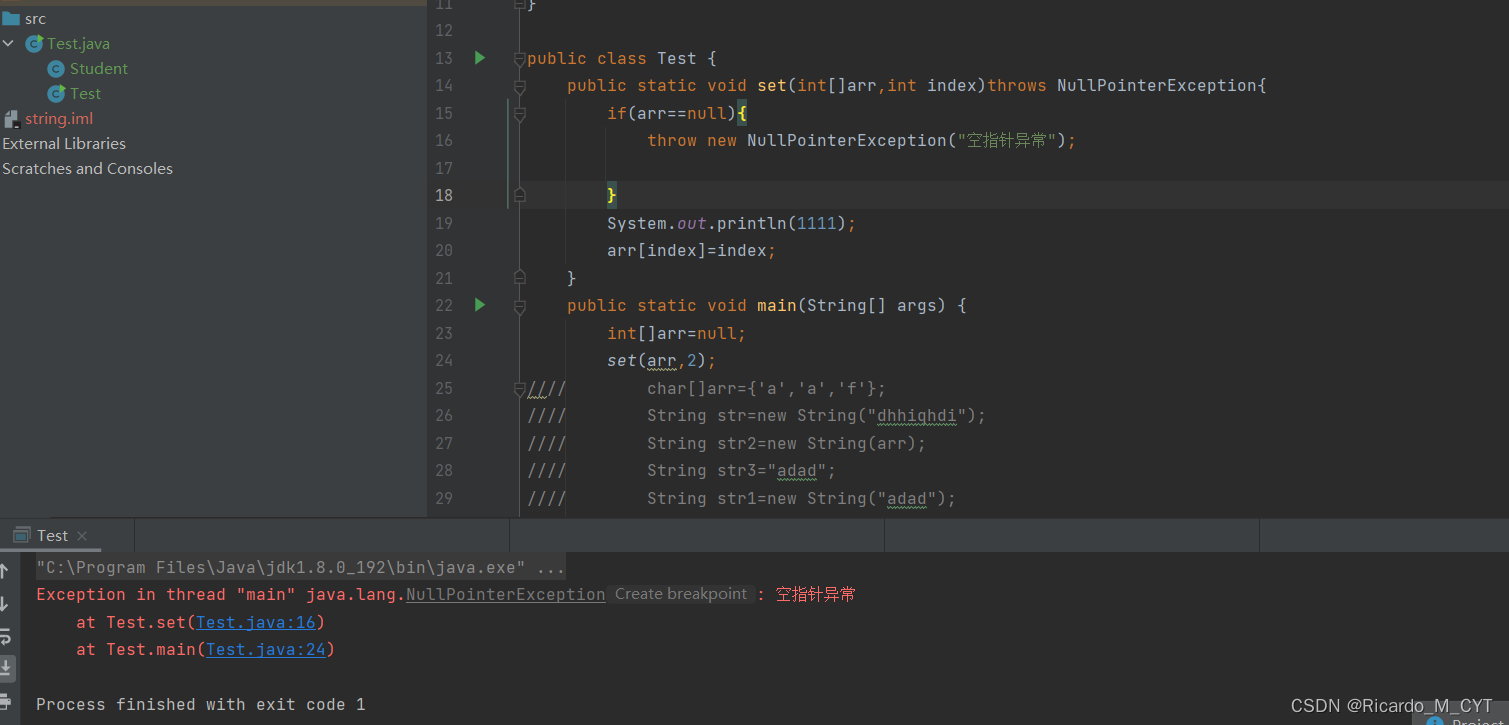Click the java.exe command line in console
1509x725 pixels.
click(x=300, y=567)
